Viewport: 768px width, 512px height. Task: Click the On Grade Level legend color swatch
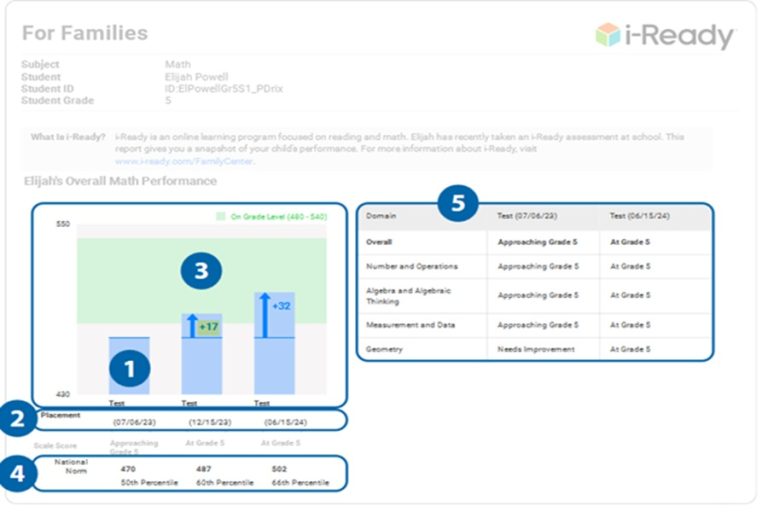coord(221,216)
